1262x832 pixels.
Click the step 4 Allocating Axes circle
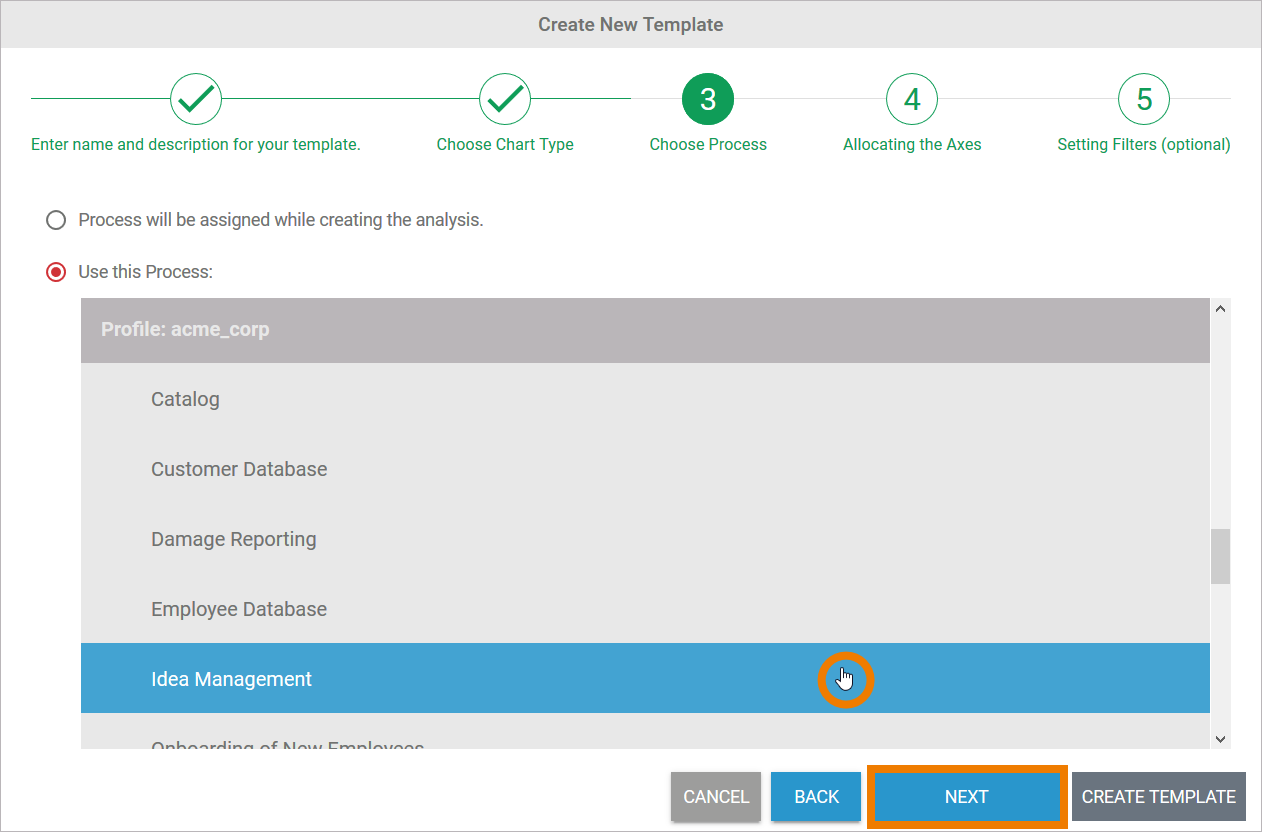[912, 99]
